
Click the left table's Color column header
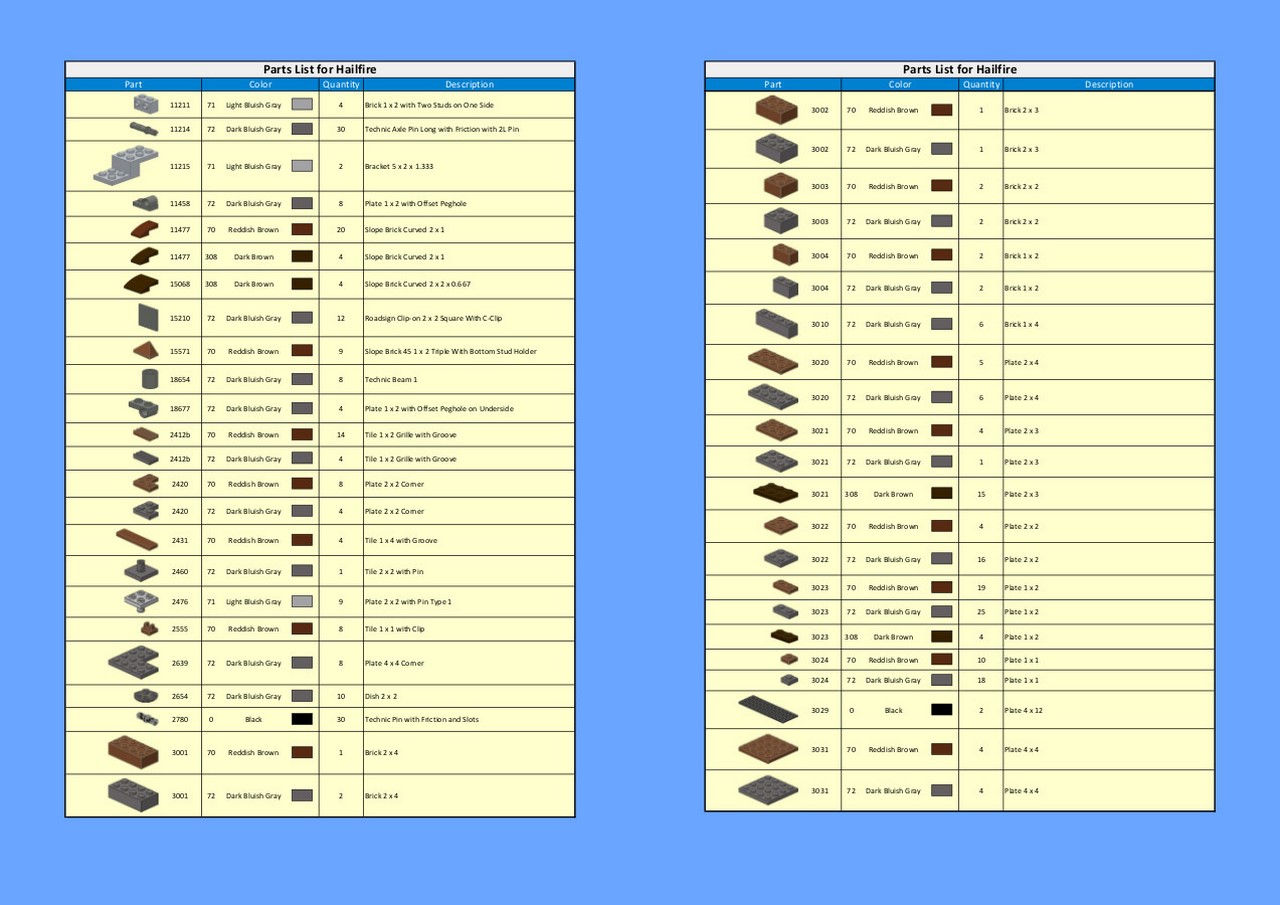[x=260, y=84]
